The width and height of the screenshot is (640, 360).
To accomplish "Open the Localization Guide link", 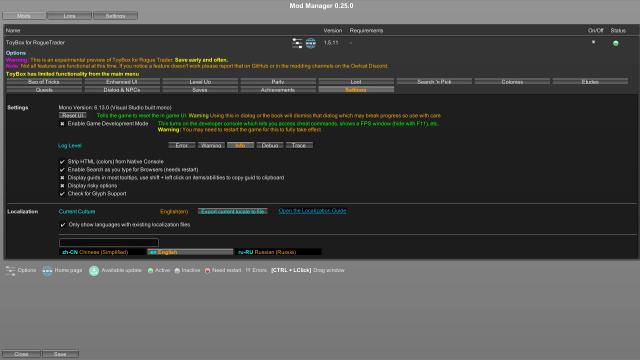I will coord(312,211).
